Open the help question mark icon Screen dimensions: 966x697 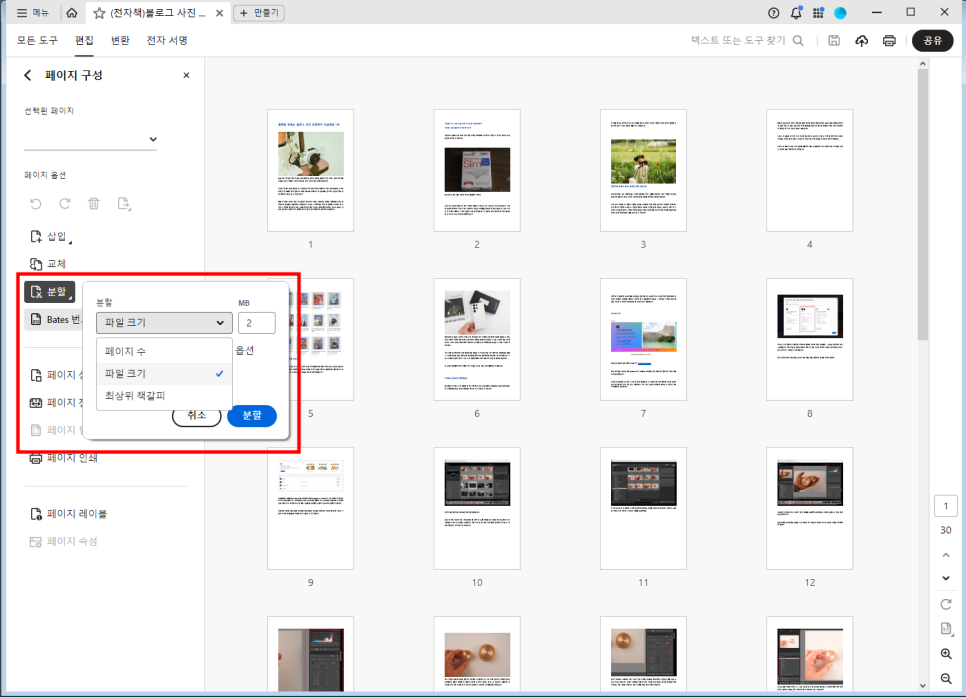point(774,13)
